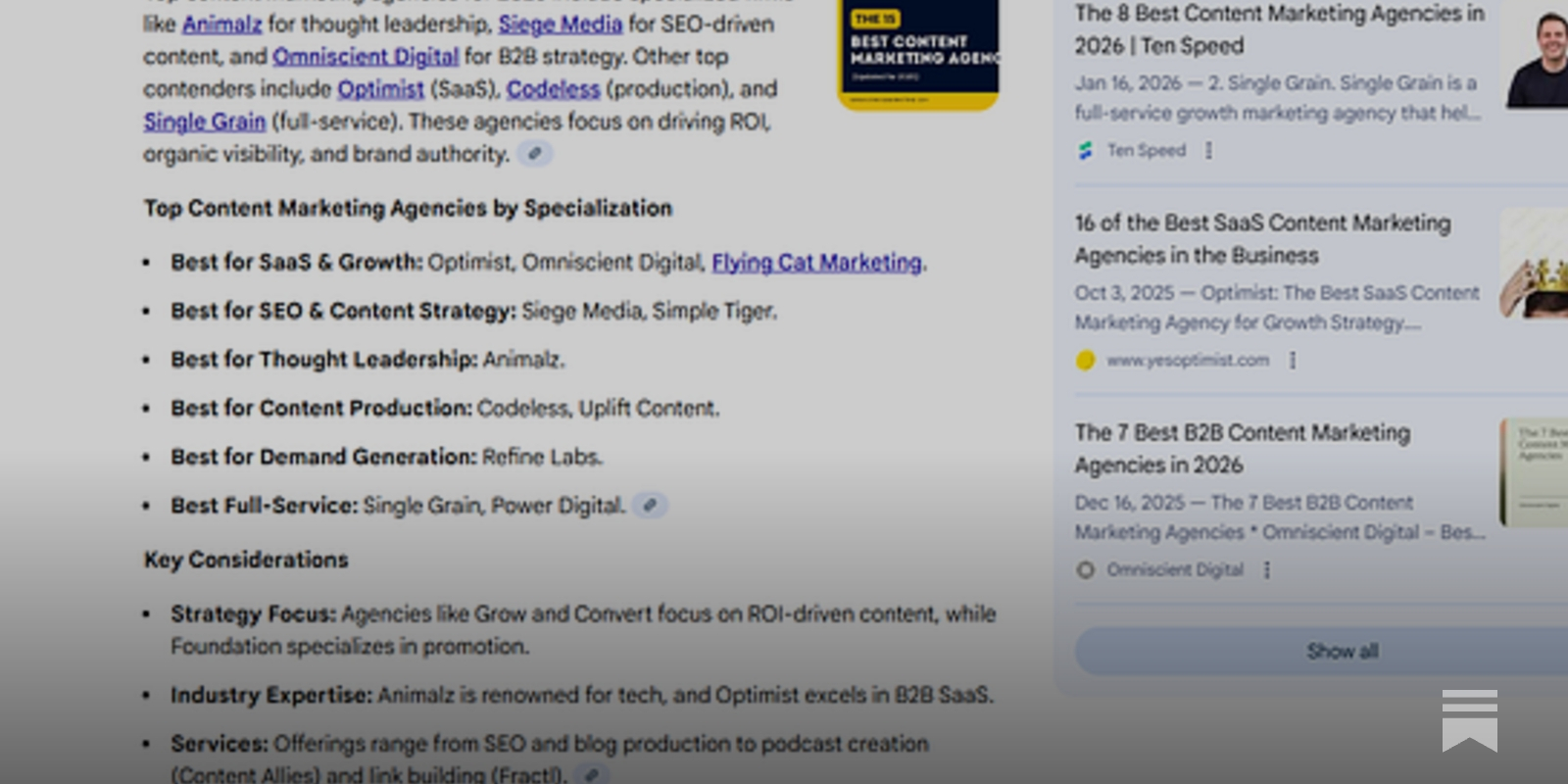1568x784 pixels.
Task: Open 'The 7 Best B2B Content Marketing' result
Action: click(1243, 448)
